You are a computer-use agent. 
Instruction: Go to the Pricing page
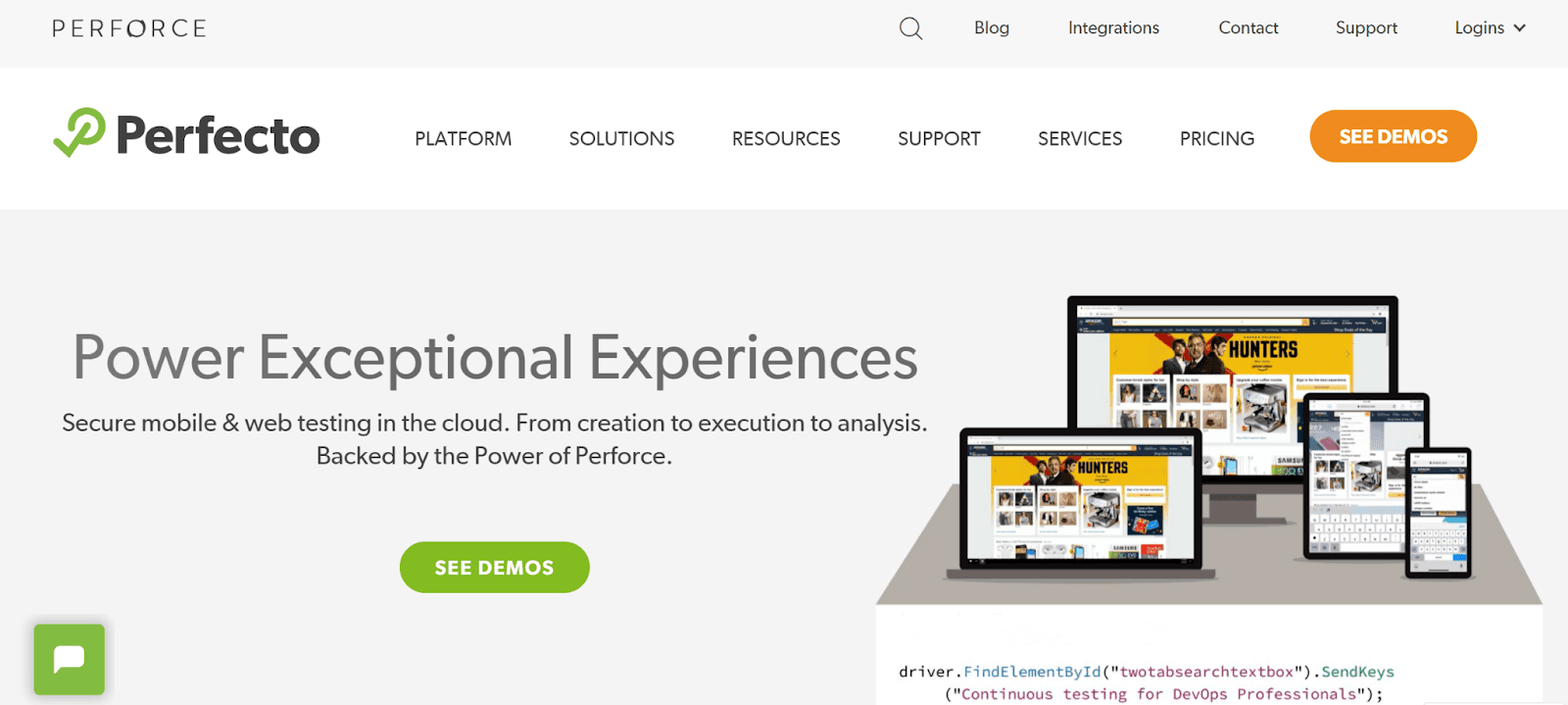pos(1216,138)
